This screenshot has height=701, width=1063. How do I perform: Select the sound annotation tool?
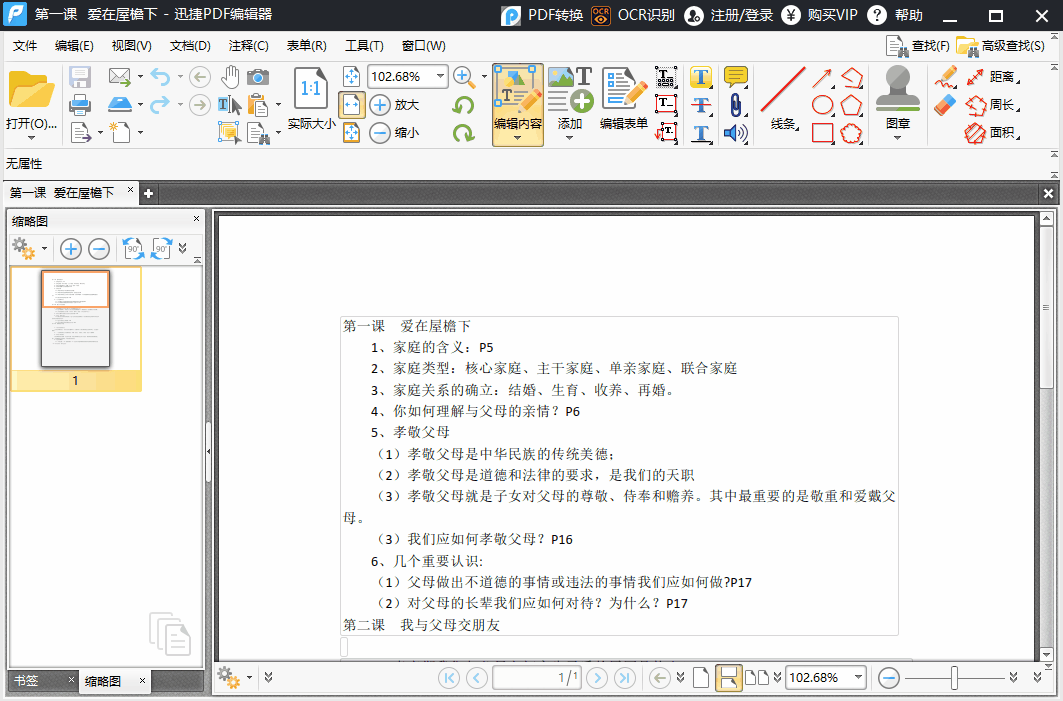[x=736, y=133]
